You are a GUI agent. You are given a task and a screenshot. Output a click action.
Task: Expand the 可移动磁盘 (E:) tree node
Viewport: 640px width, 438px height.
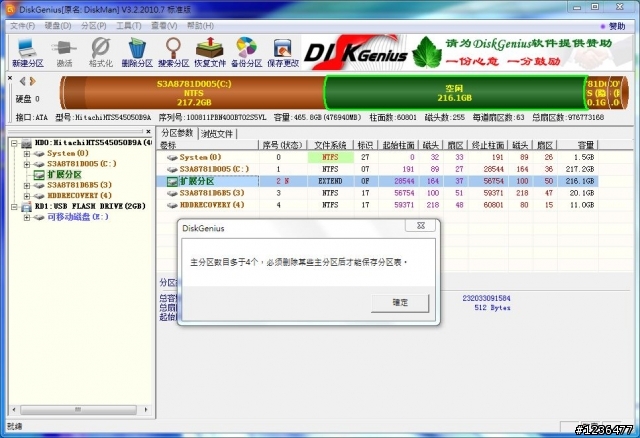(x=27, y=218)
